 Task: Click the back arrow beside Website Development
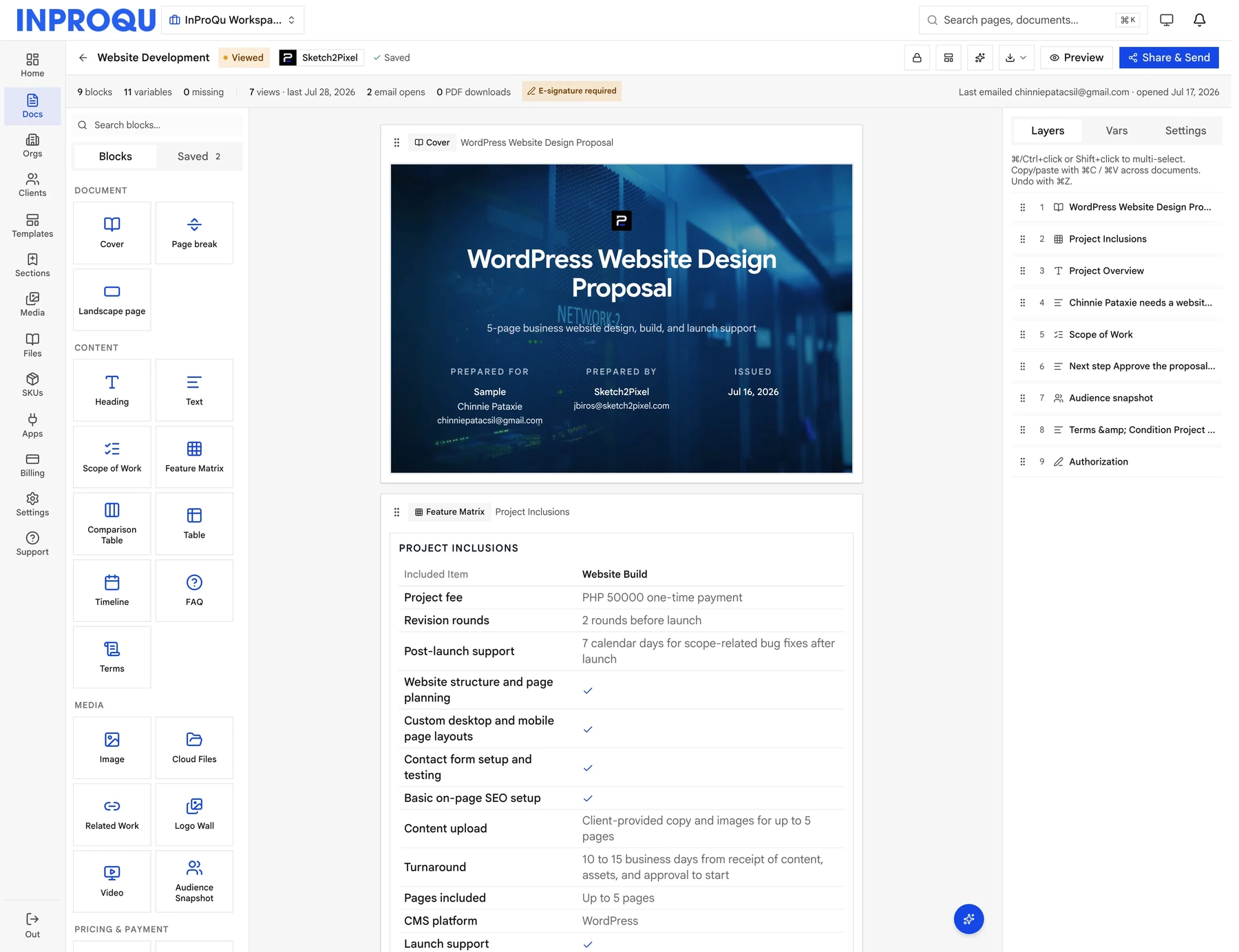[x=83, y=58]
